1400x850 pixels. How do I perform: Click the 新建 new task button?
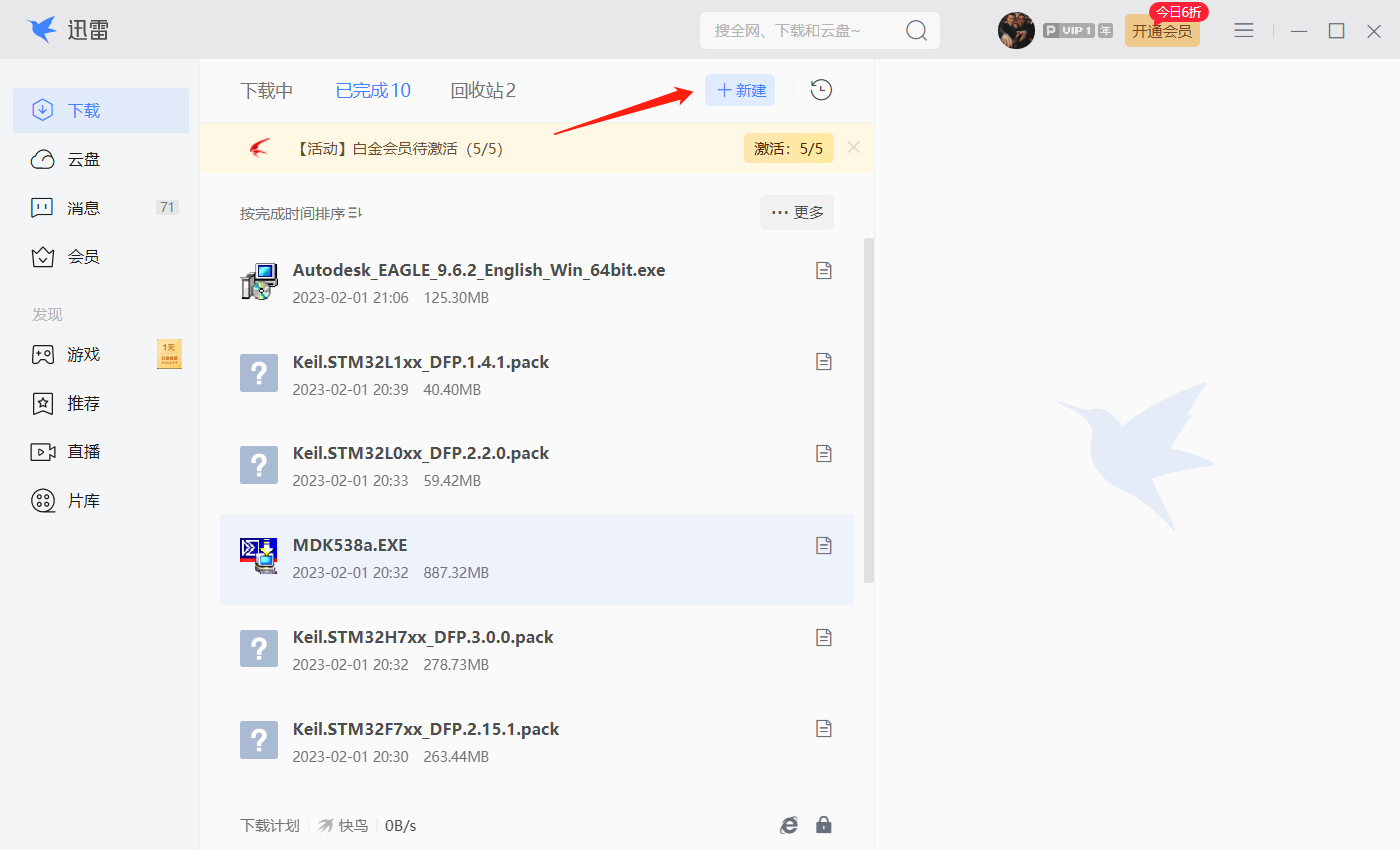point(740,90)
